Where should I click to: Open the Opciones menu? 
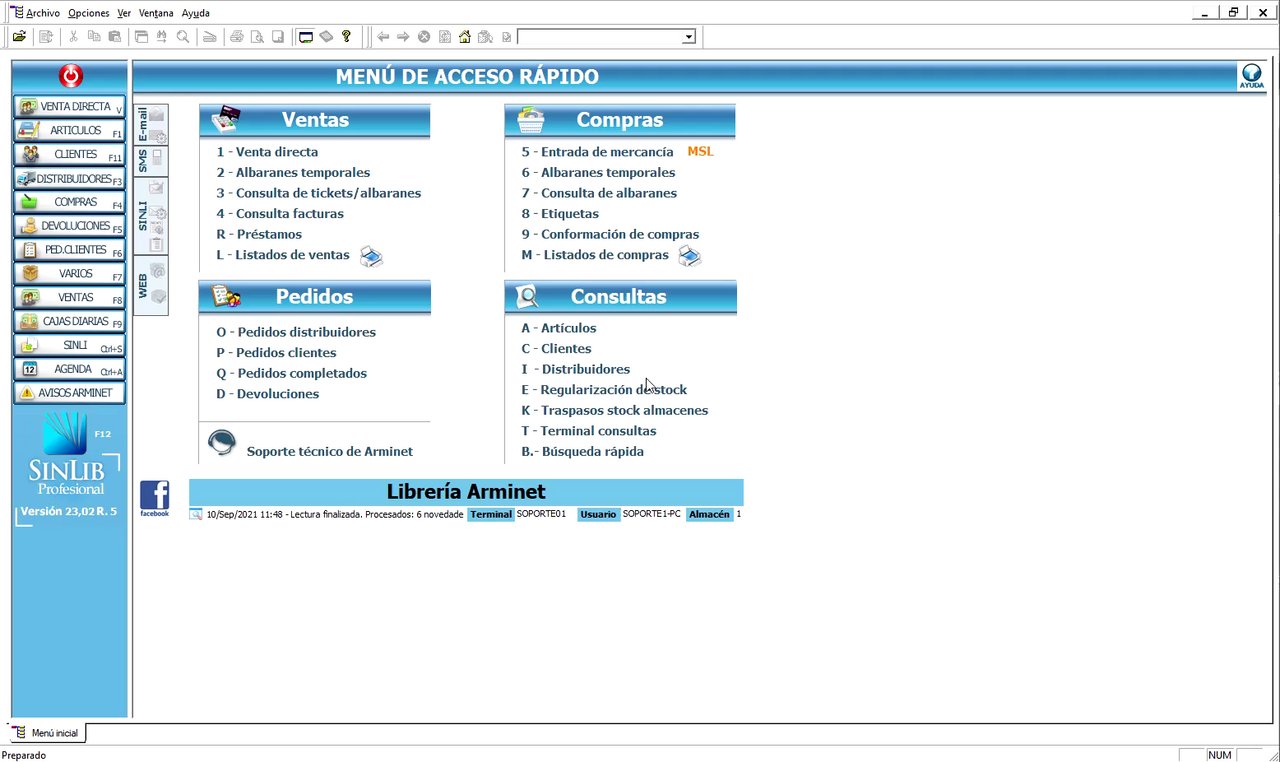pos(89,13)
